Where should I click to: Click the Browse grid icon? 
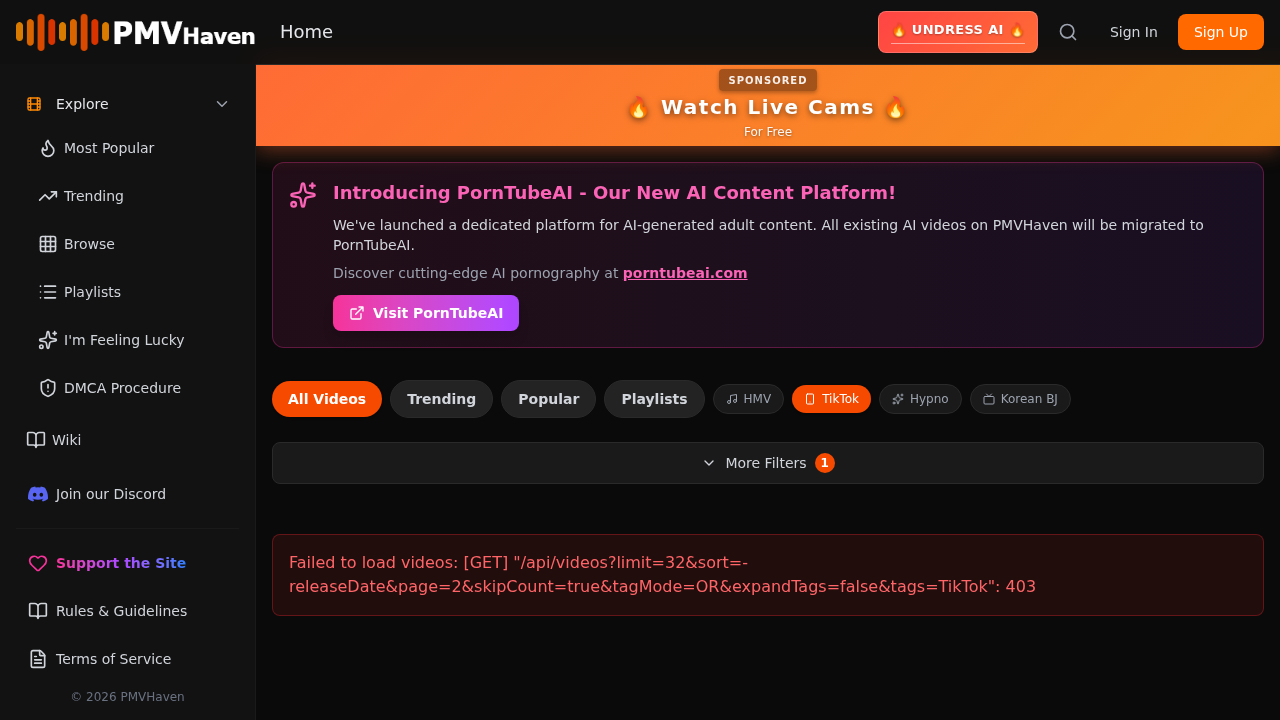(x=48, y=244)
